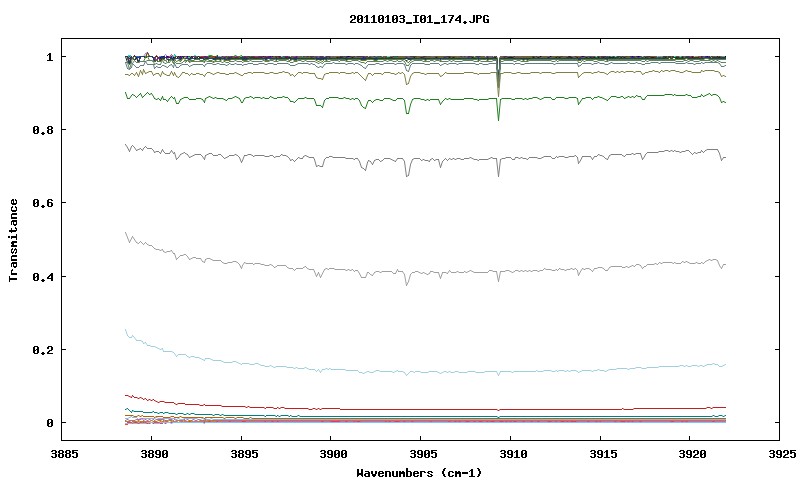Image resolution: width=800 pixels, height=480 pixels.
Task: Click the x-axis tick label 3895
Action: tap(243, 454)
